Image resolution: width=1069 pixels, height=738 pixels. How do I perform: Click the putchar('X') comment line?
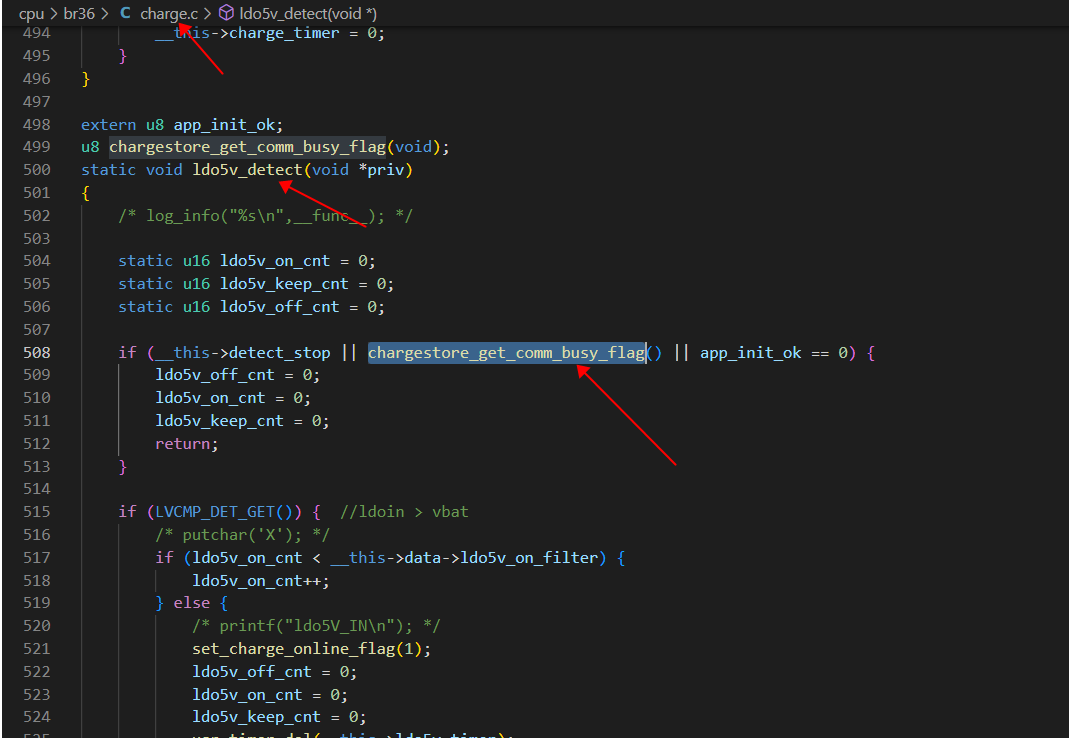point(243,535)
